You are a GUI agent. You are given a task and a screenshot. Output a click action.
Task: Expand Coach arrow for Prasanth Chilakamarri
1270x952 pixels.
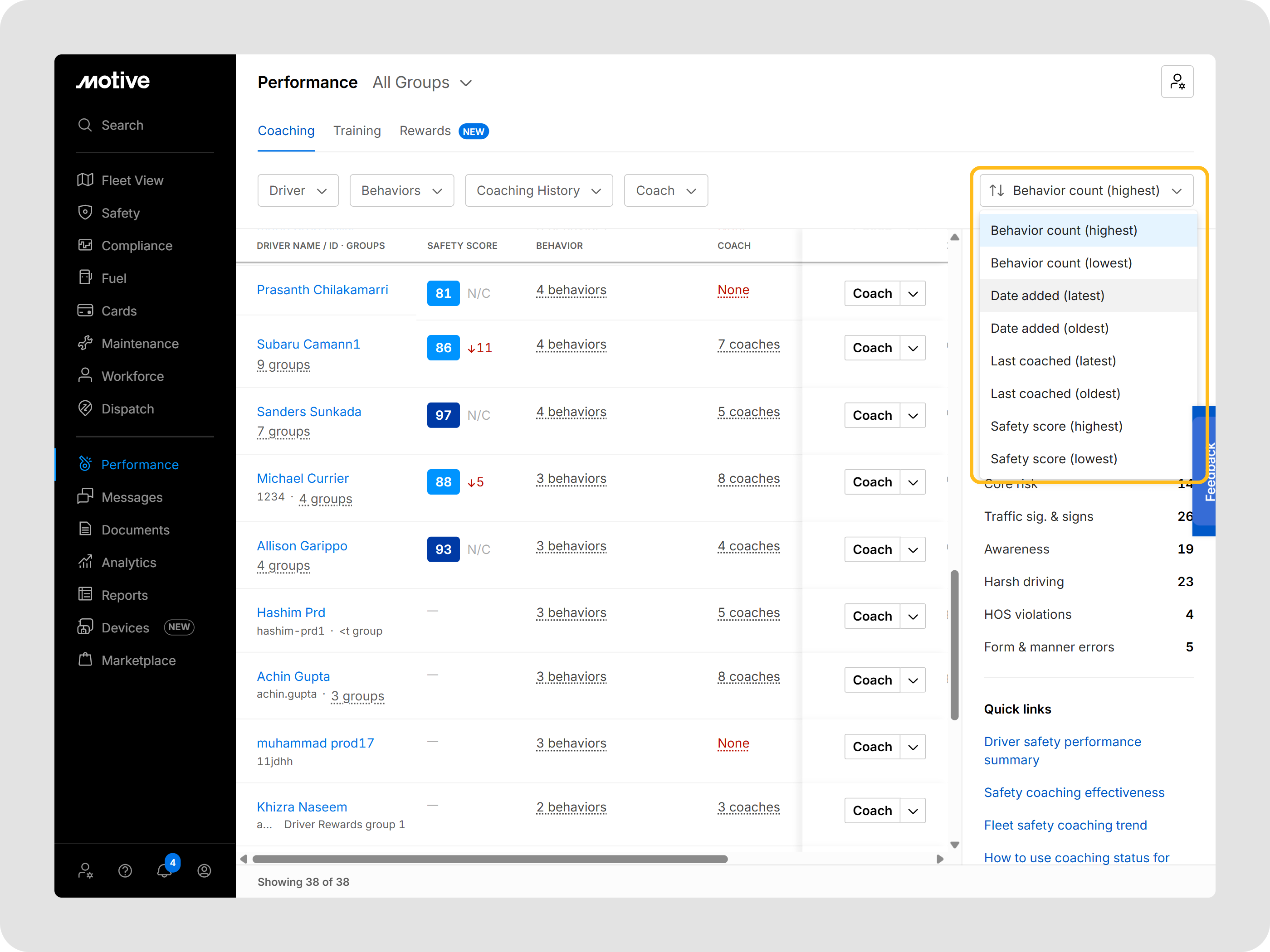tap(912, 294)
